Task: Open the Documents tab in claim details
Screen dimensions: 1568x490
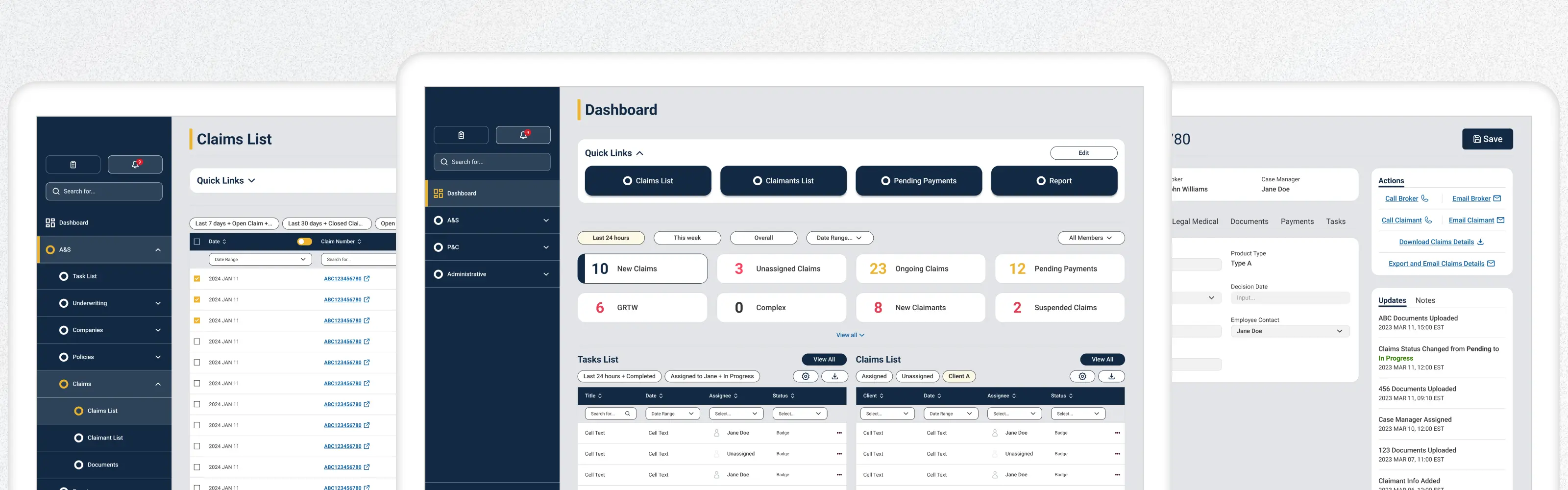Action: 1249,221
